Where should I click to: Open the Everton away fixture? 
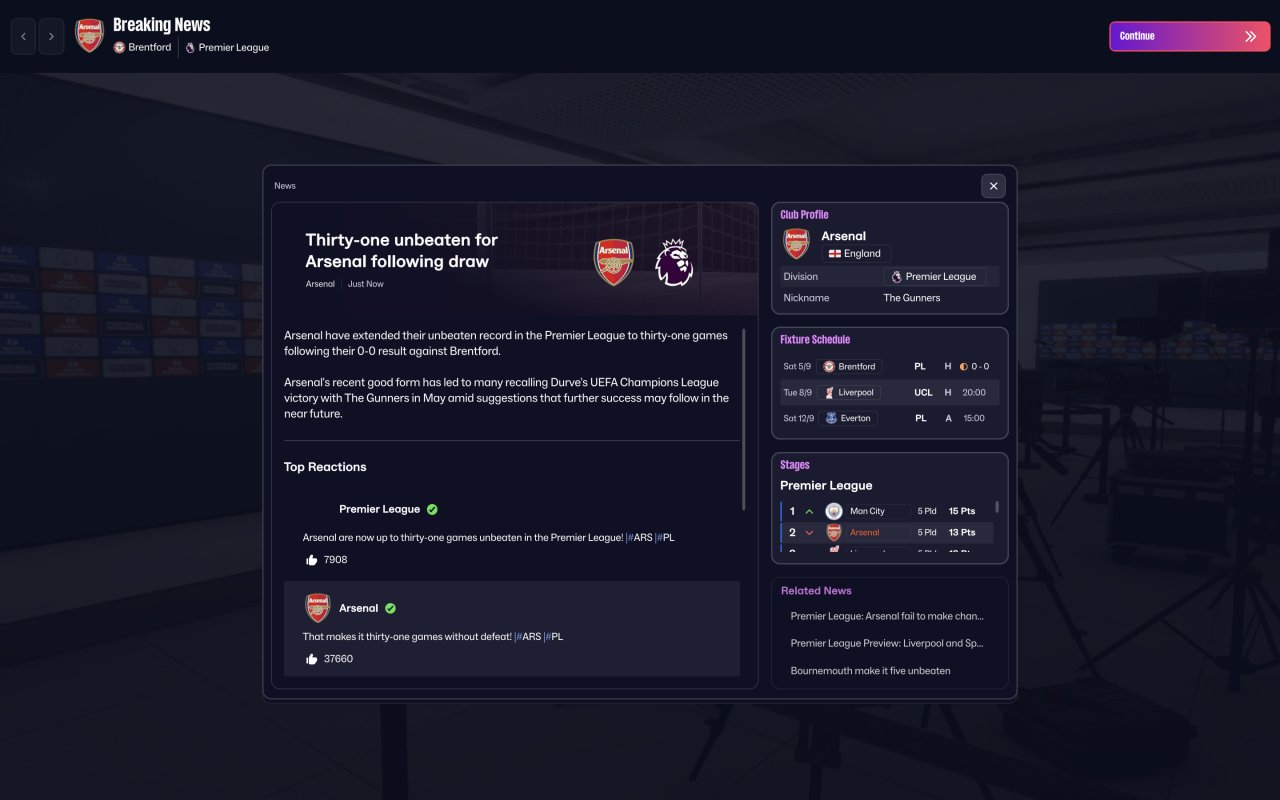coord(848,418)
